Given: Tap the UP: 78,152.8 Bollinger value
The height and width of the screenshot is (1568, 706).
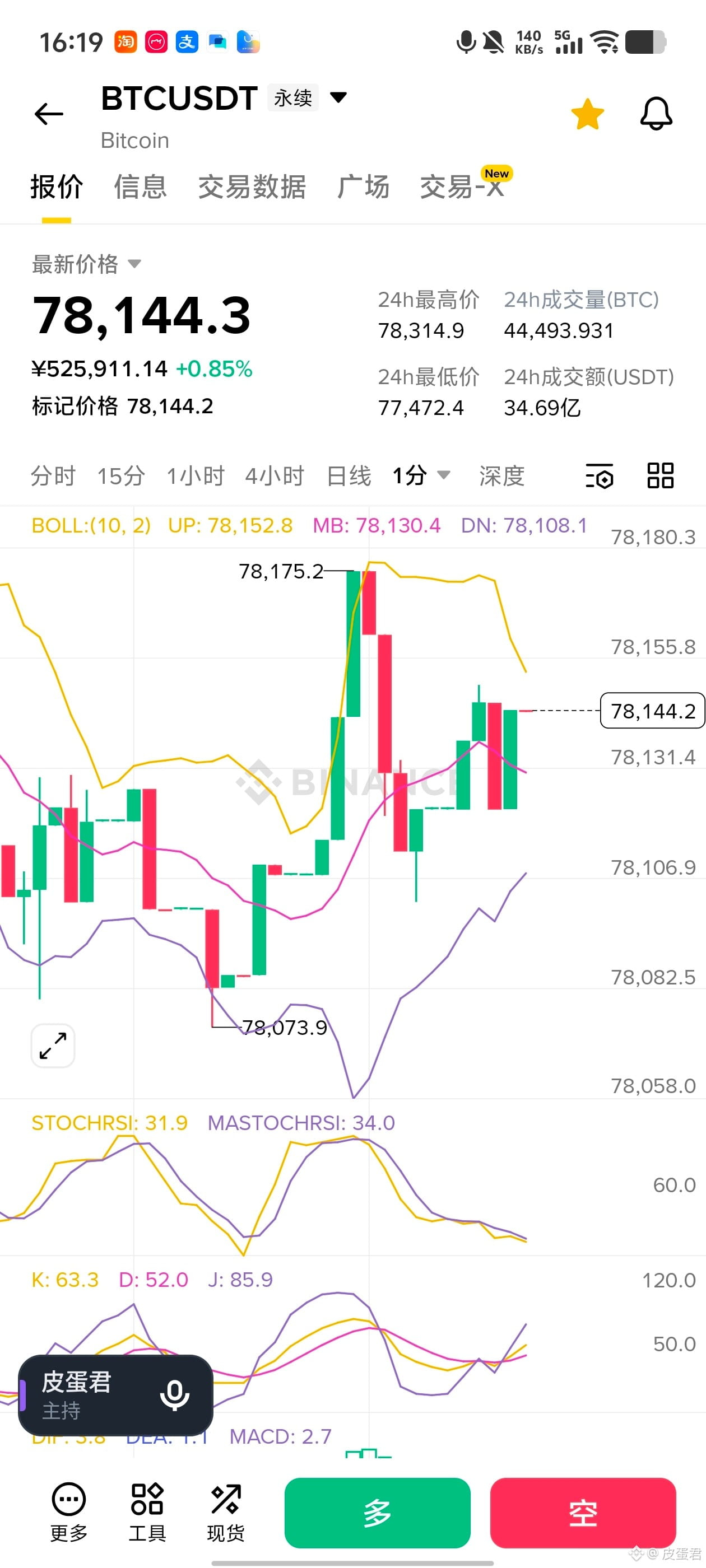Looking at the screenshot, I should (230, 525).
